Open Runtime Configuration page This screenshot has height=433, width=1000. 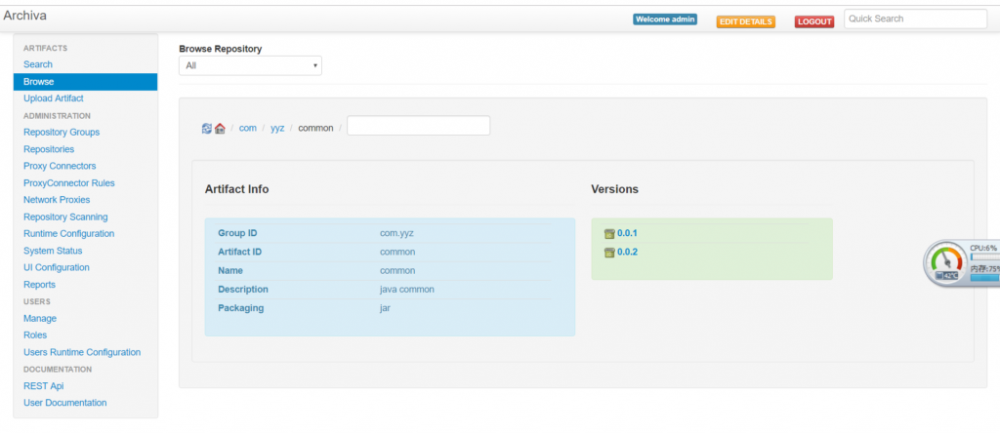[x=69, y=233]
